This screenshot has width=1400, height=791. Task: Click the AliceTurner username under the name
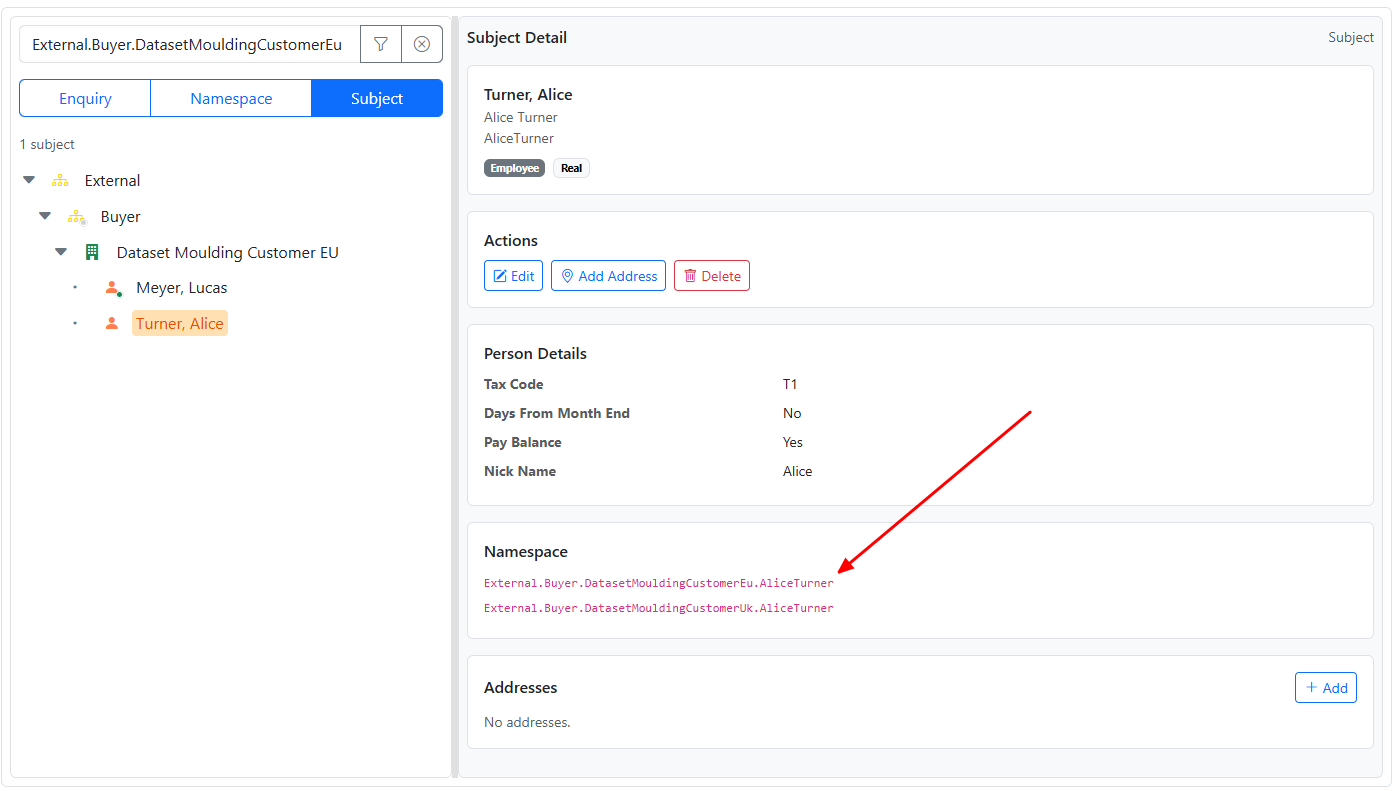pyautogui.click(x=519, y=138)
